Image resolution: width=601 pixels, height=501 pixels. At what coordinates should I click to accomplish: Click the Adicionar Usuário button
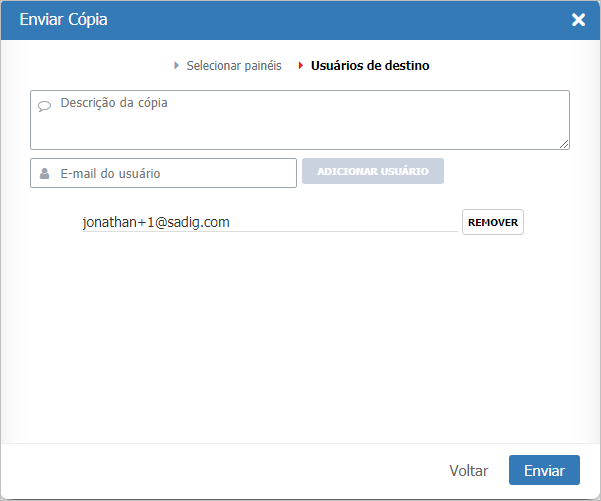373,171
